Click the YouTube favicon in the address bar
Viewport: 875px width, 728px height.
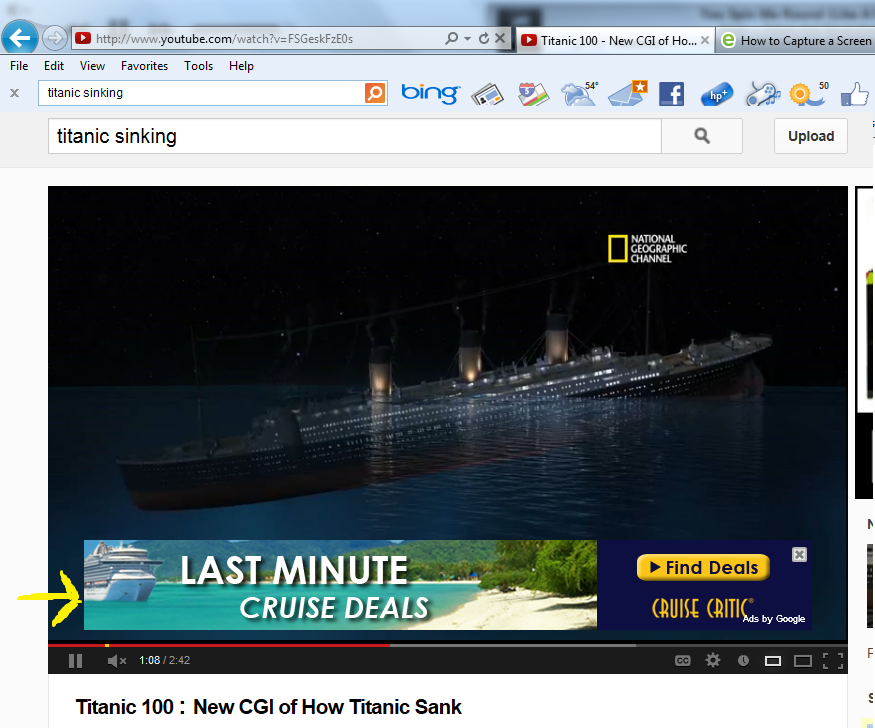(x=83, y=38)
